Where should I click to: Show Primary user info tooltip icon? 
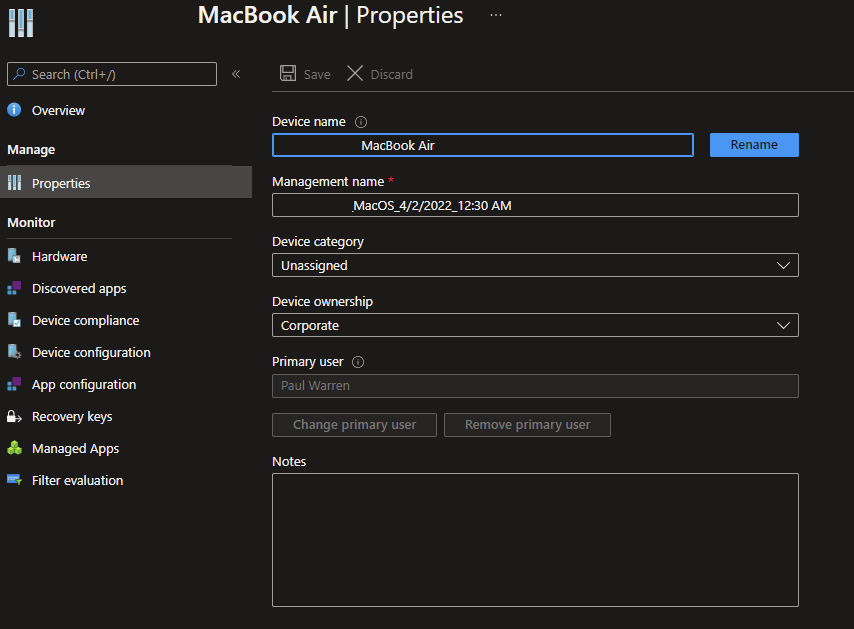[358, 362]
